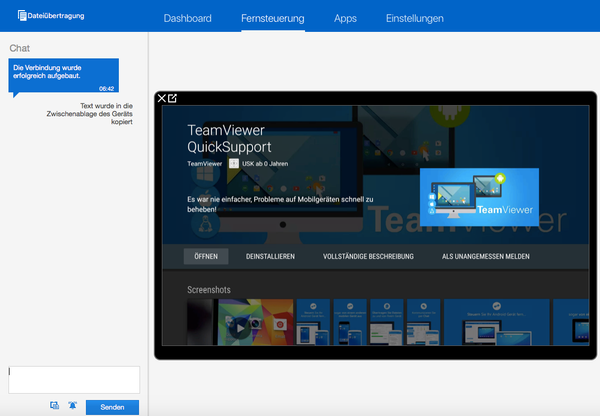Pop out the remote screen window
The width and height of the screenshot is (600, 416).
(173, 98)
